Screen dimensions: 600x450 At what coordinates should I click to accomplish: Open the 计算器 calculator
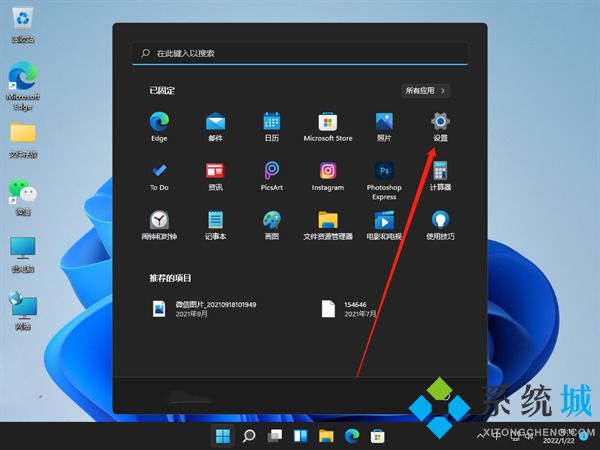tap(440, 176)
